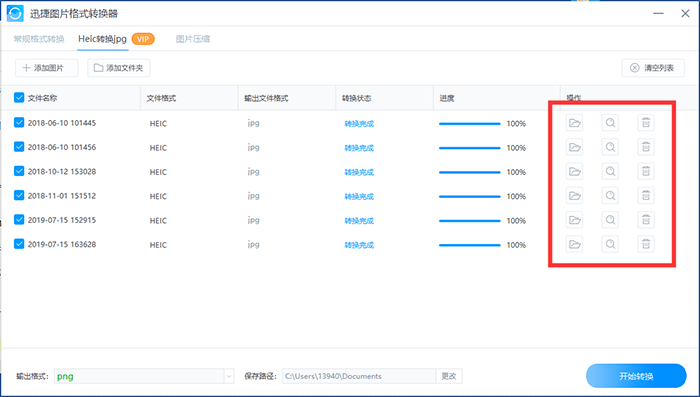The width and height of the screenshot is (700, 397).
Task: Preview image 2019-07-15 163628
Action: 610,244
